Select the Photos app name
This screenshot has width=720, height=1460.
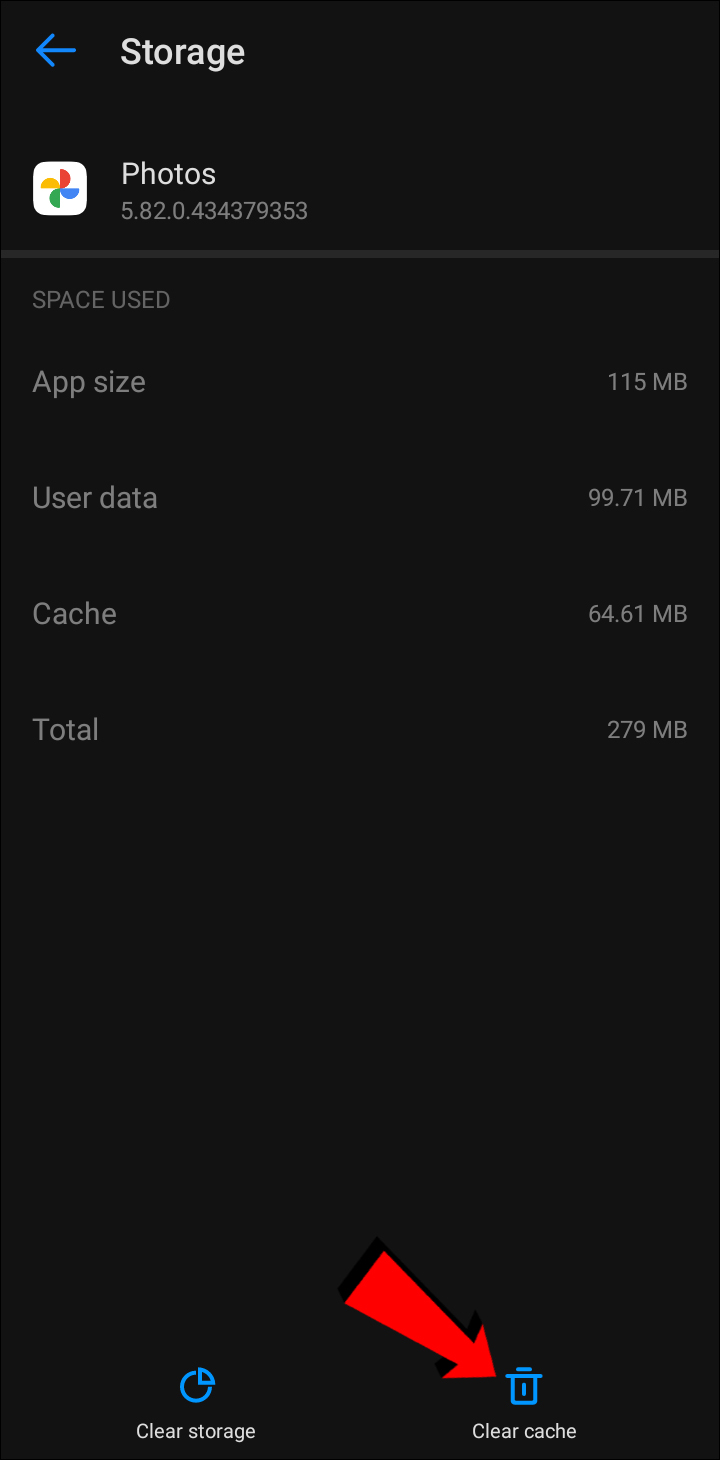coord(168,174)
